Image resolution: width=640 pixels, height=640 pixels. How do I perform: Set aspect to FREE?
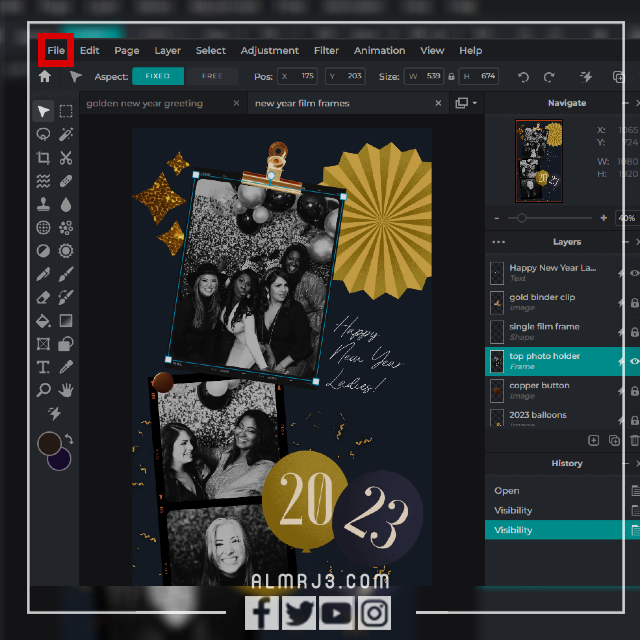(x=212, y=76)
